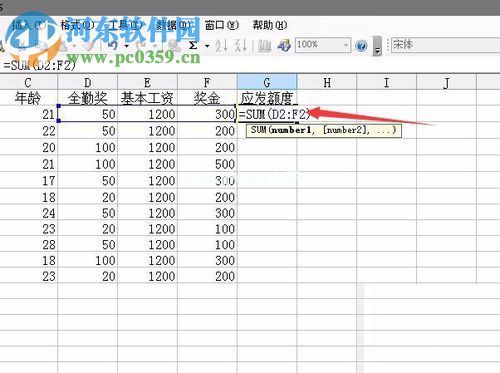Screen dimensions: 500x373
Task: Open the AutoSum dropdown arrow
Action: [207, 46]
